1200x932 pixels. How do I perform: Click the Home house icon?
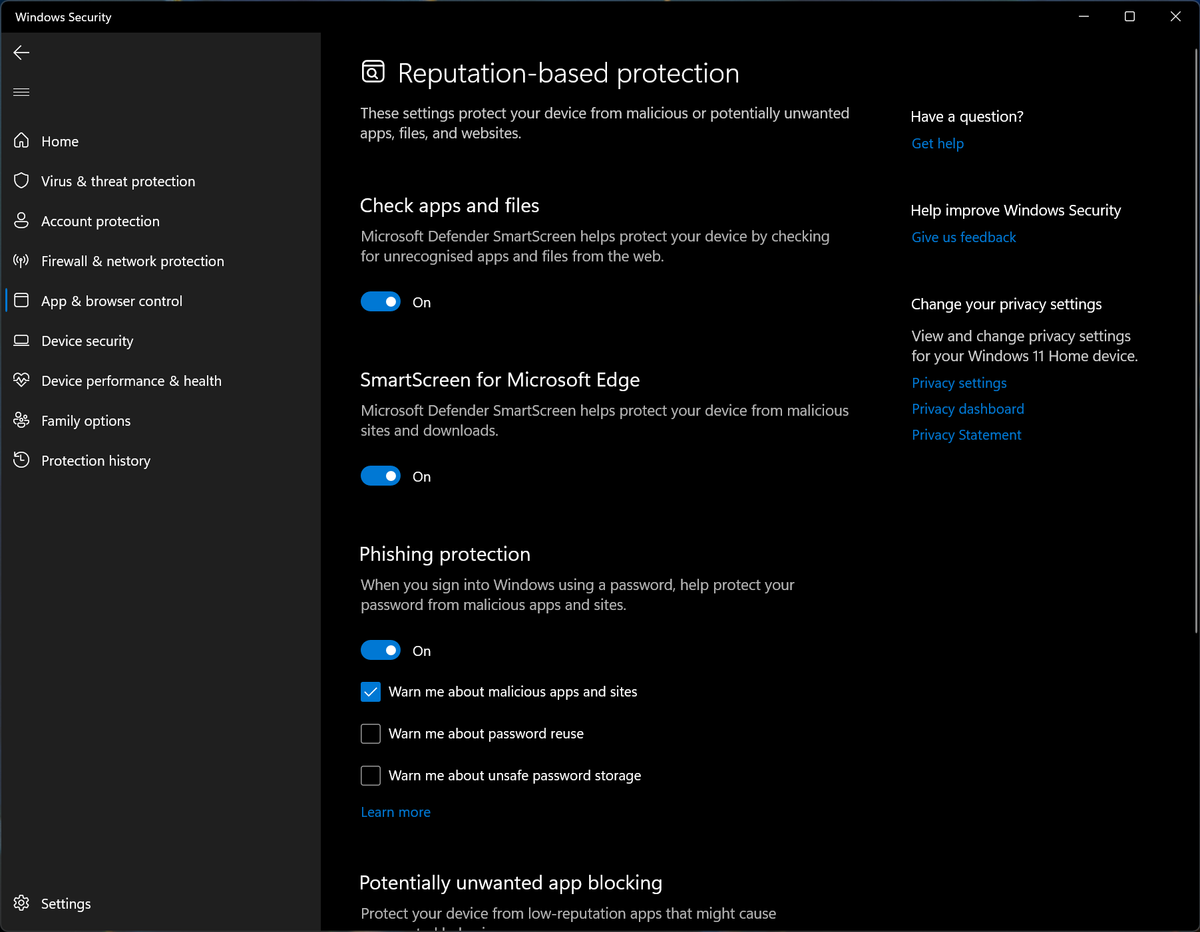pyautogui.click(x=21, y=141)
